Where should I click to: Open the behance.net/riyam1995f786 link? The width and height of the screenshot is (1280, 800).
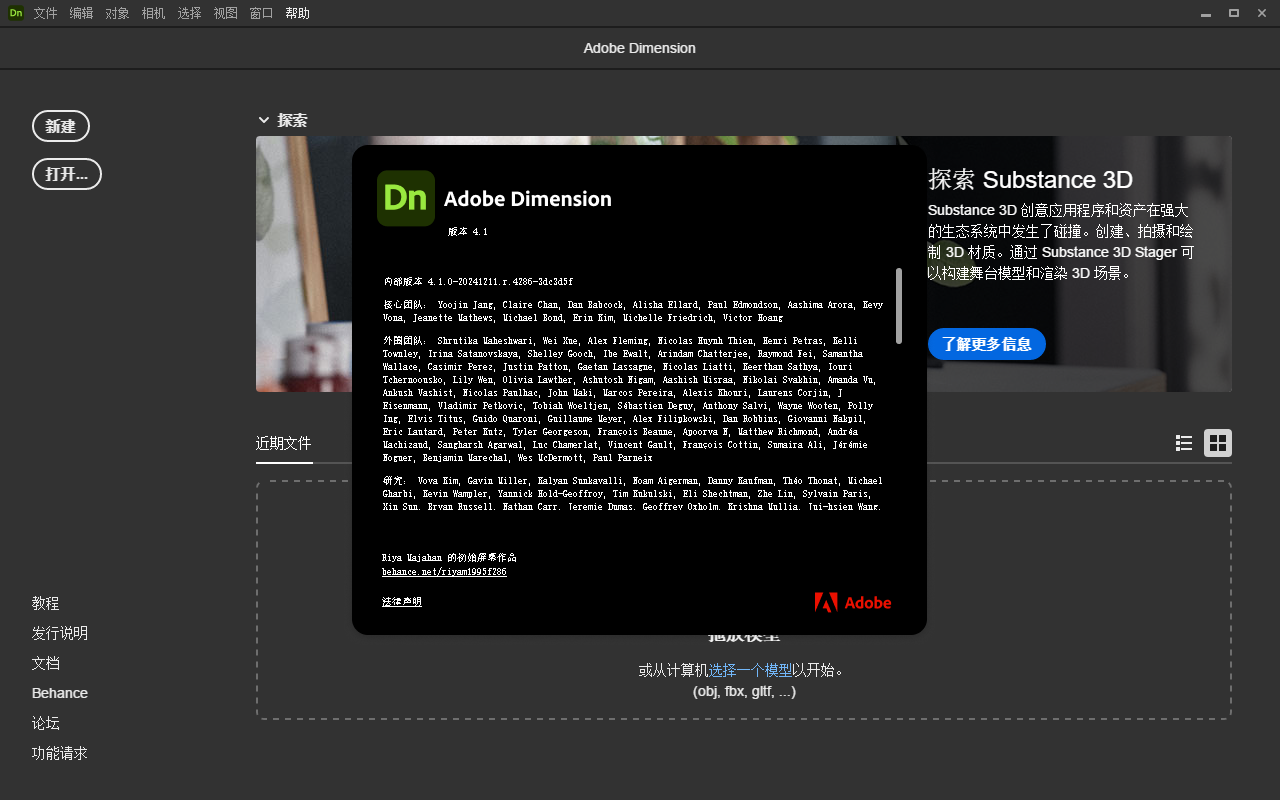pos(443,571)
